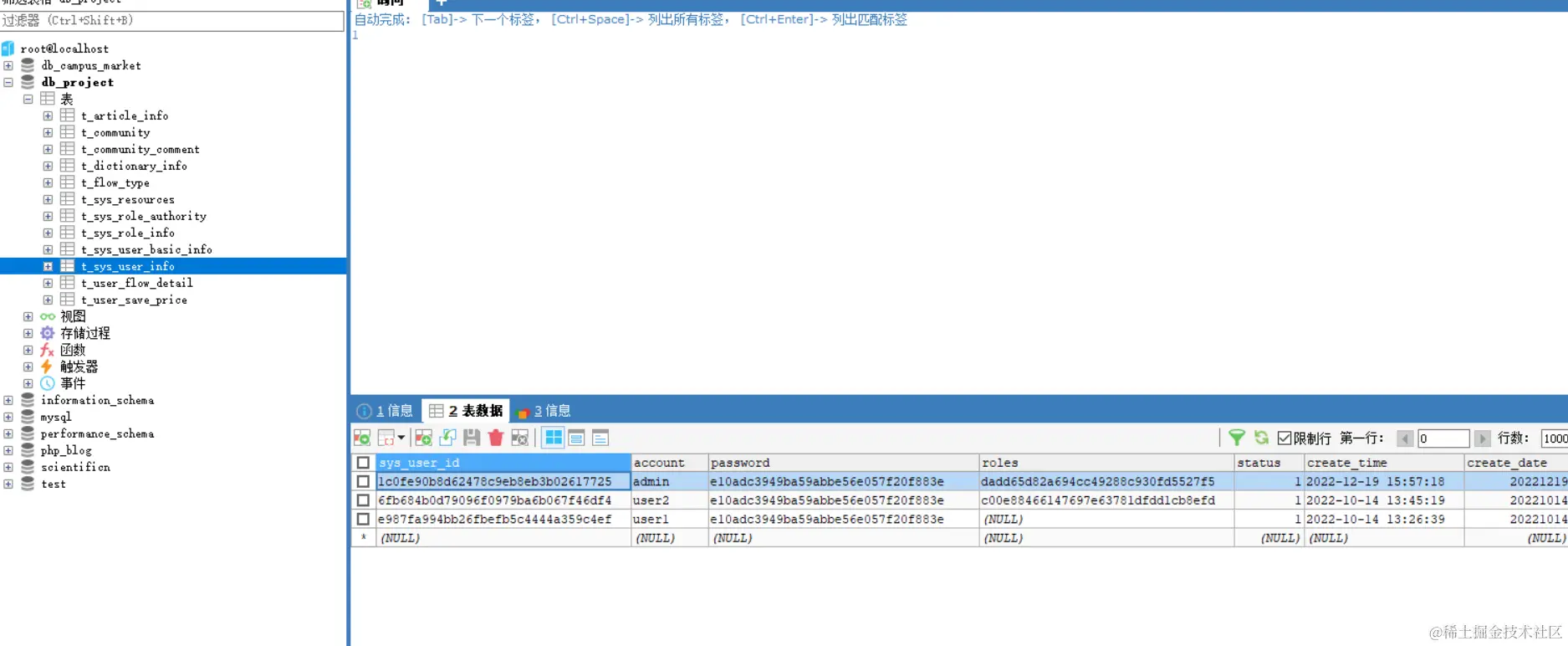Image resolution: width=1568 pixels, height=646 pixels.
Task: Click the 函数 fx icon
Action: tap(48, 350)
